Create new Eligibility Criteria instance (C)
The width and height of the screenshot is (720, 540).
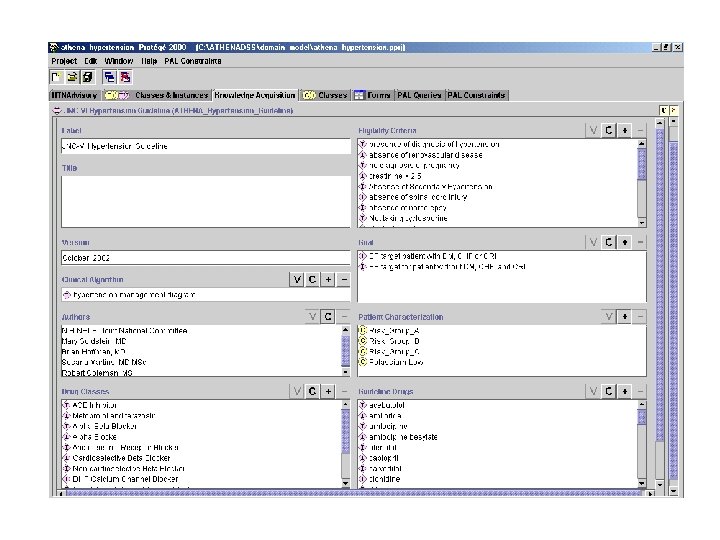[609, 130]
